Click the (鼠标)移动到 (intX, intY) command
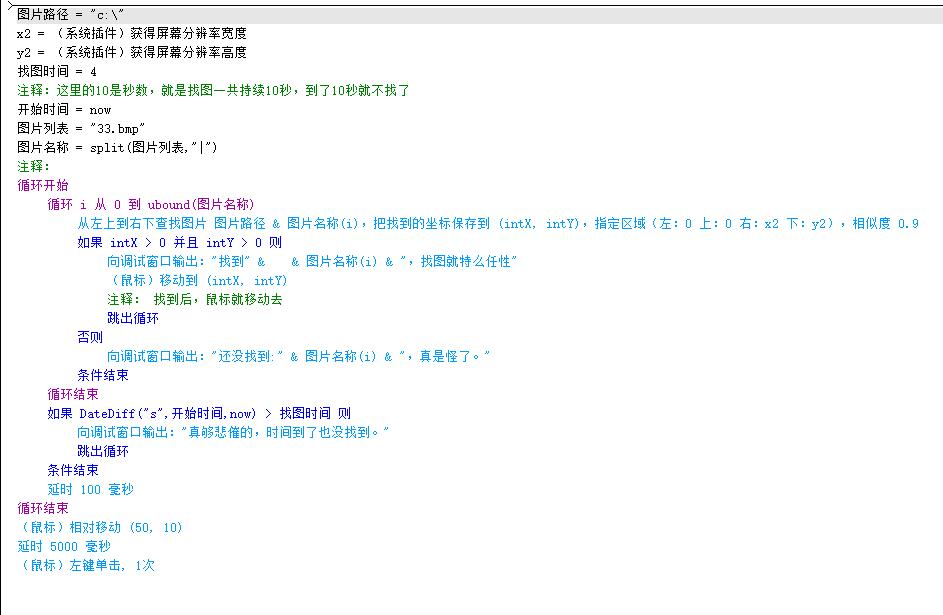This screenshot has height=615, width=943. coord(197,281)
